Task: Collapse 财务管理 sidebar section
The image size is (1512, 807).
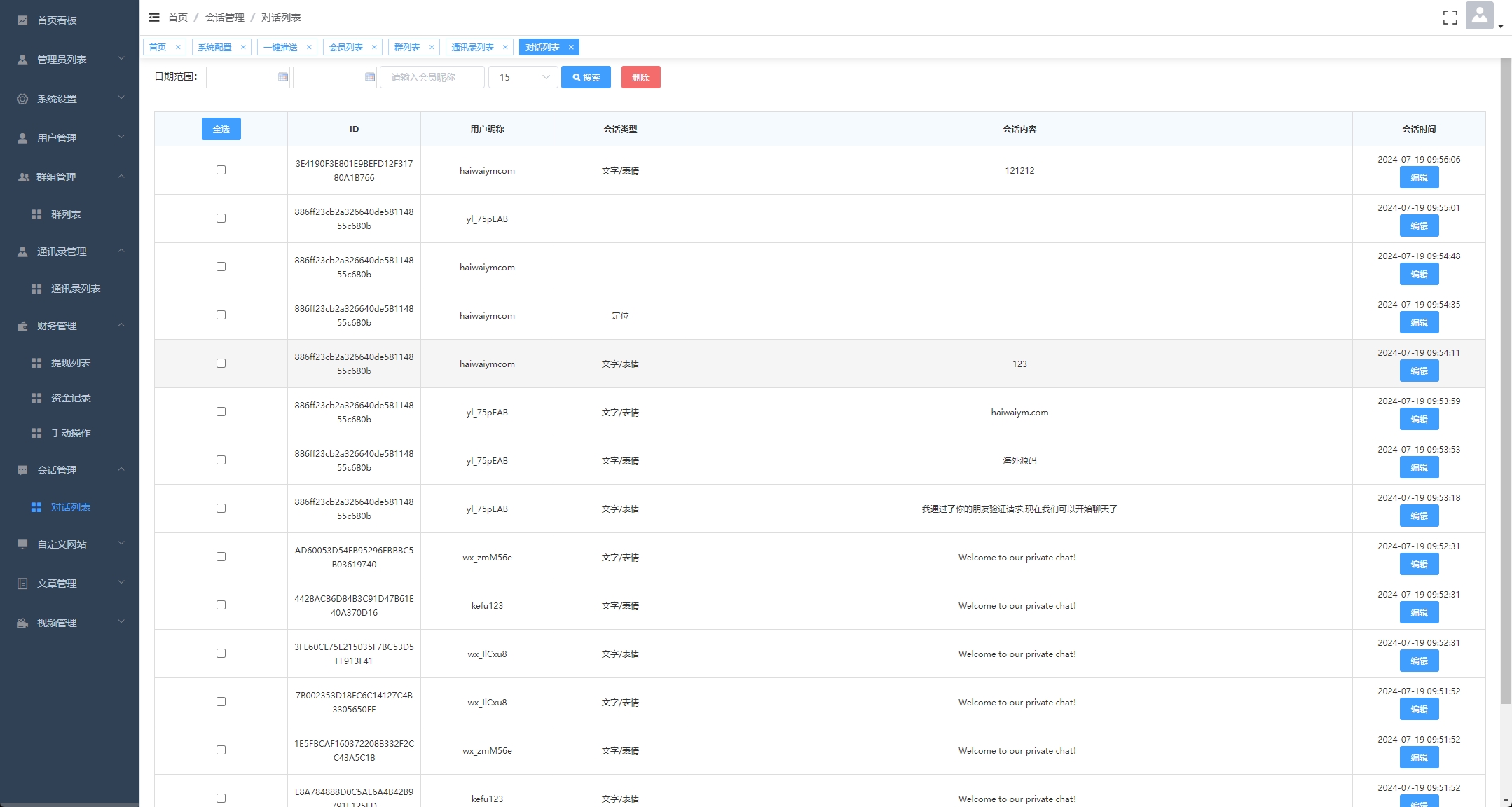Action: point(69,326)
